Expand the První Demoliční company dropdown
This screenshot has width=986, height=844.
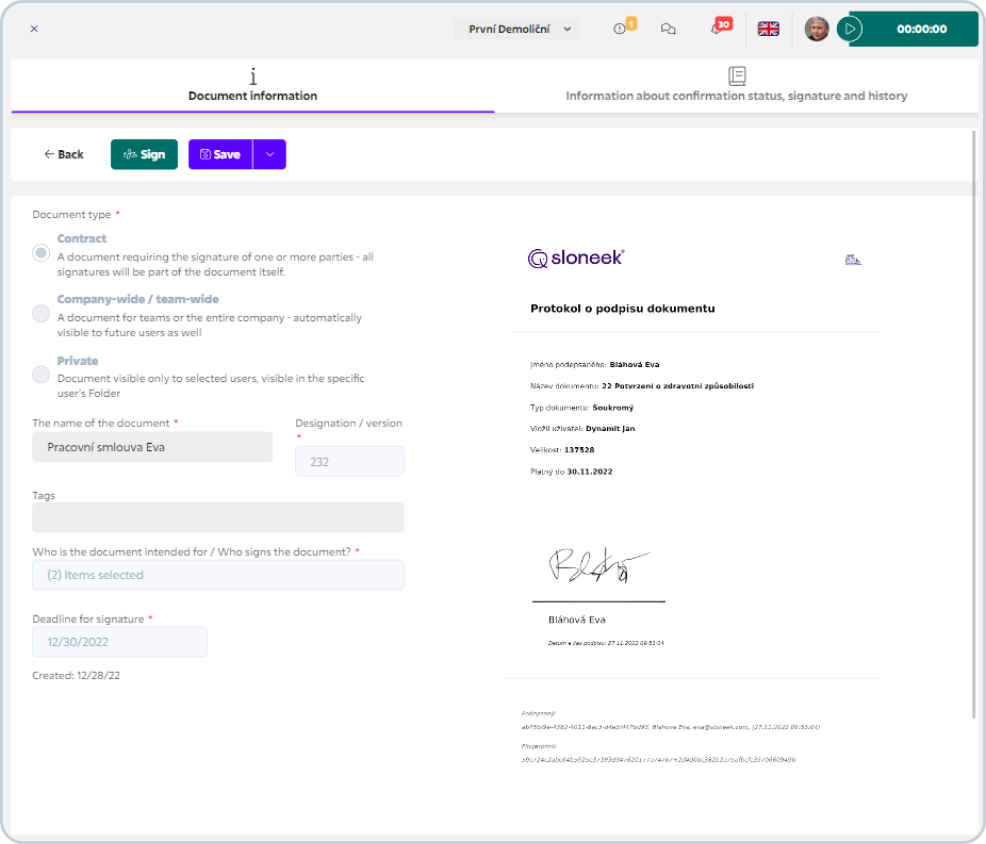point(517,29)
